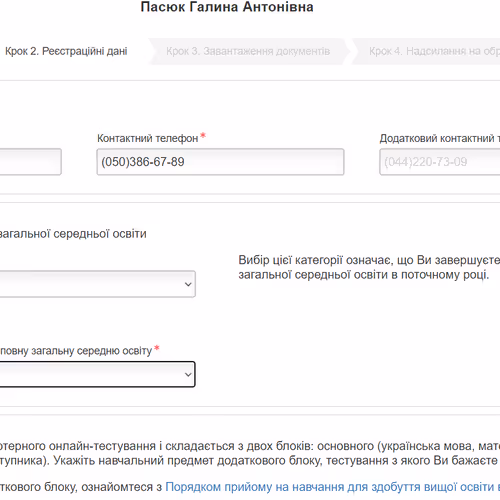Click the Додатковий контактний телефон input field
This screenshot has height=500, width=500.
pyautogui.click(x=440, y=162)
